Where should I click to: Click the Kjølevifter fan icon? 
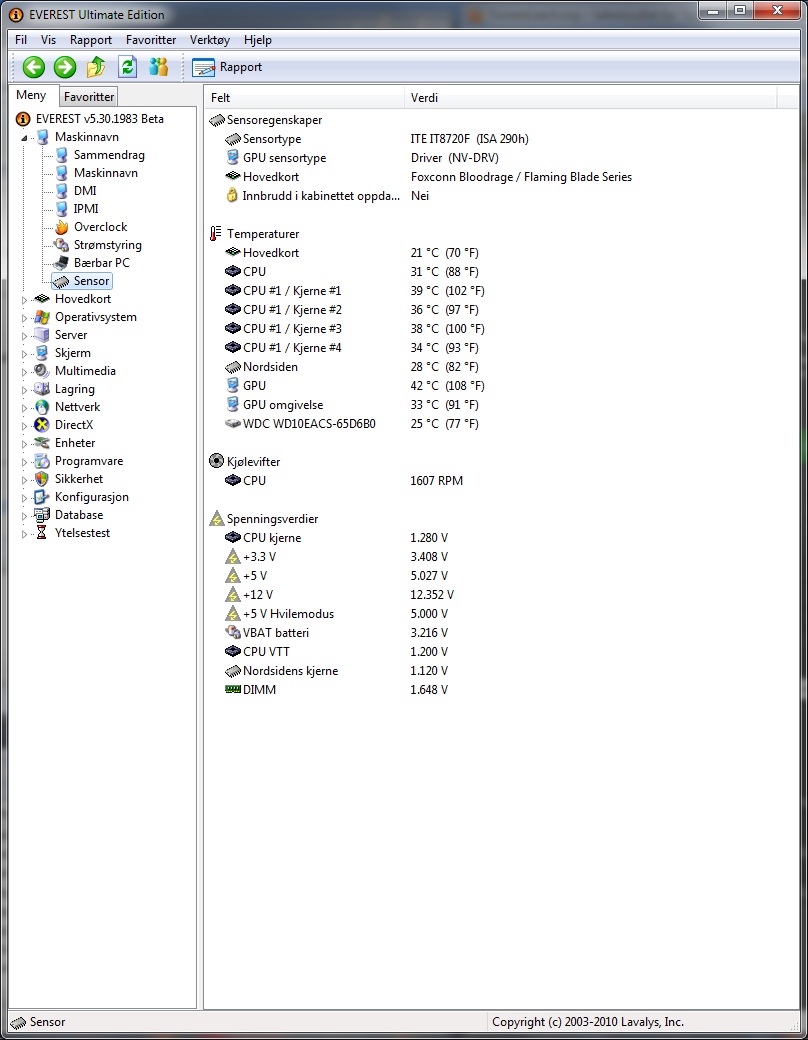pyautogui.click(x=216, y=461)
